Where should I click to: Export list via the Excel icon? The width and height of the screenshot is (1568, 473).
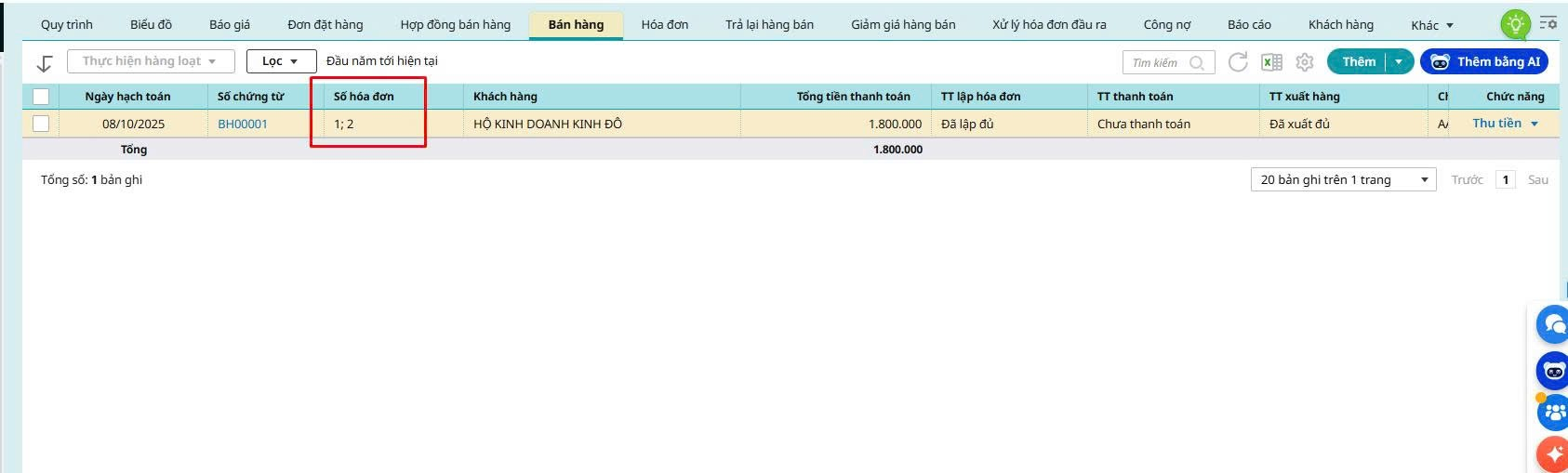coord(1271,62)
